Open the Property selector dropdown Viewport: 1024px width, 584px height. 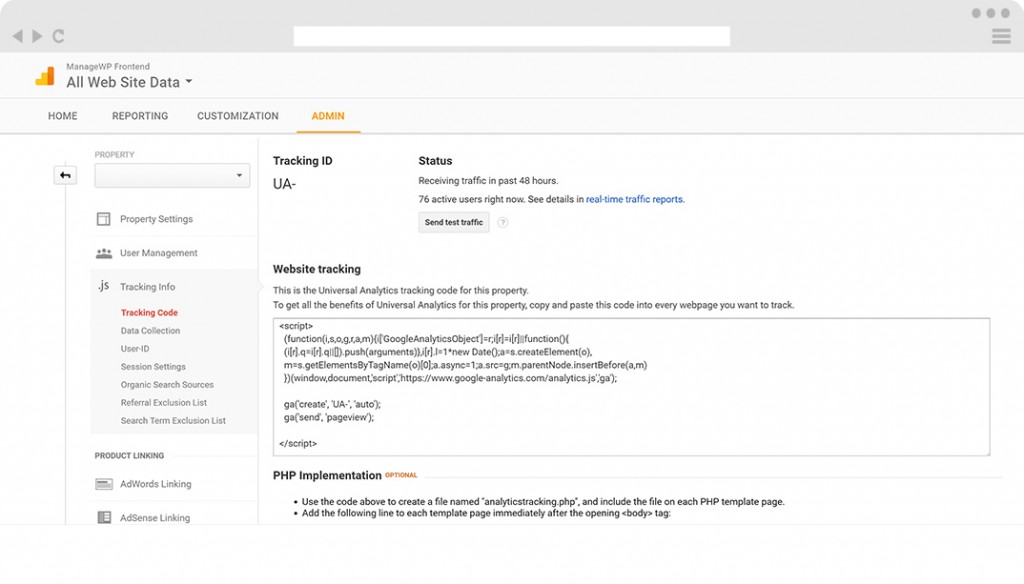coord(172,176)
